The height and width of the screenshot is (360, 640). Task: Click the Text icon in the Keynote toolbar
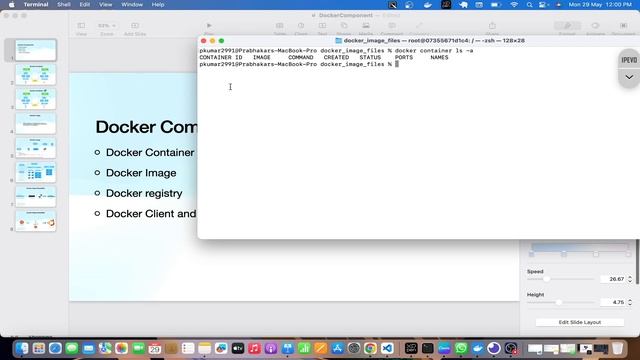322,26
